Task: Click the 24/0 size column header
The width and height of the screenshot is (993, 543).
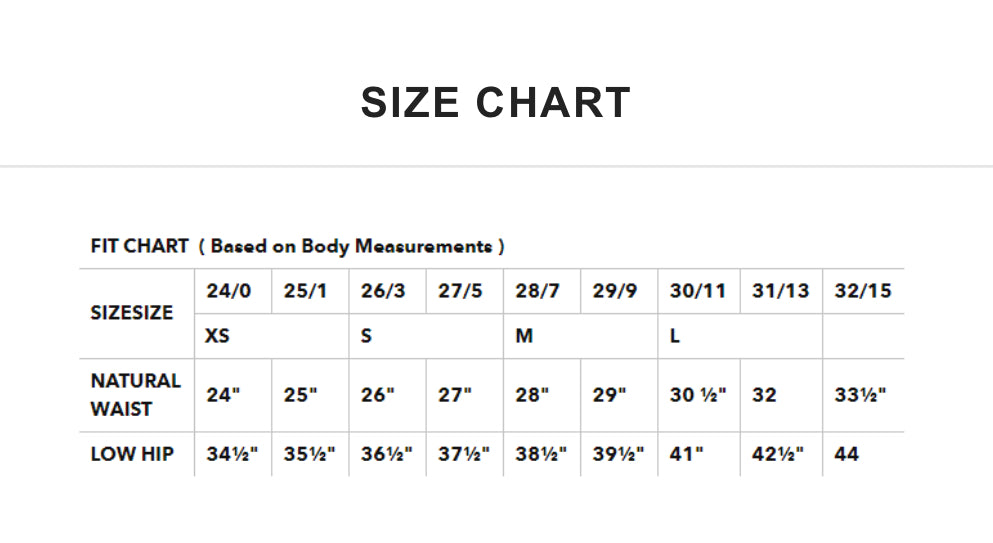Action: (x=229, y=292)
